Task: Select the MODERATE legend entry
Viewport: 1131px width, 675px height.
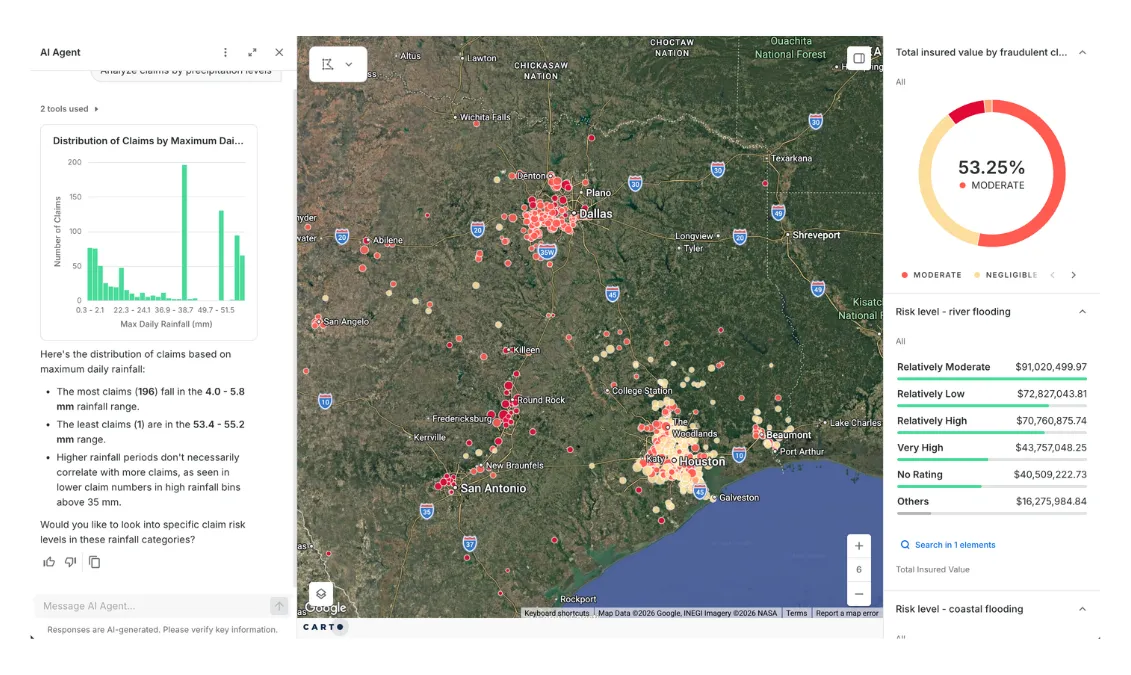Action: 931,275
